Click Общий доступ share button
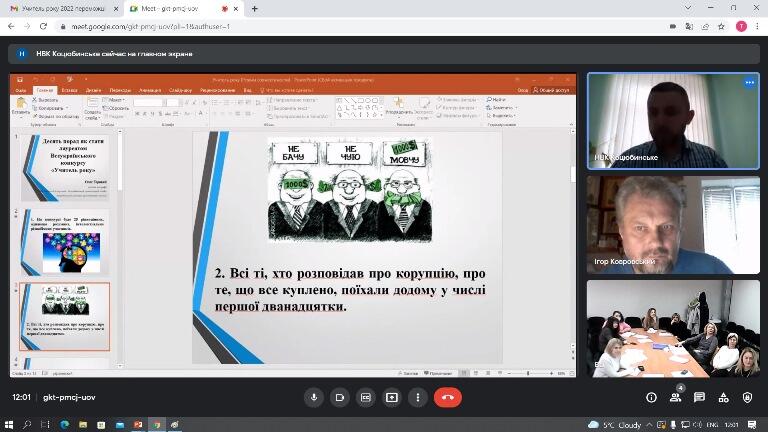The image size is (768, 432). [x=552, y=90]
